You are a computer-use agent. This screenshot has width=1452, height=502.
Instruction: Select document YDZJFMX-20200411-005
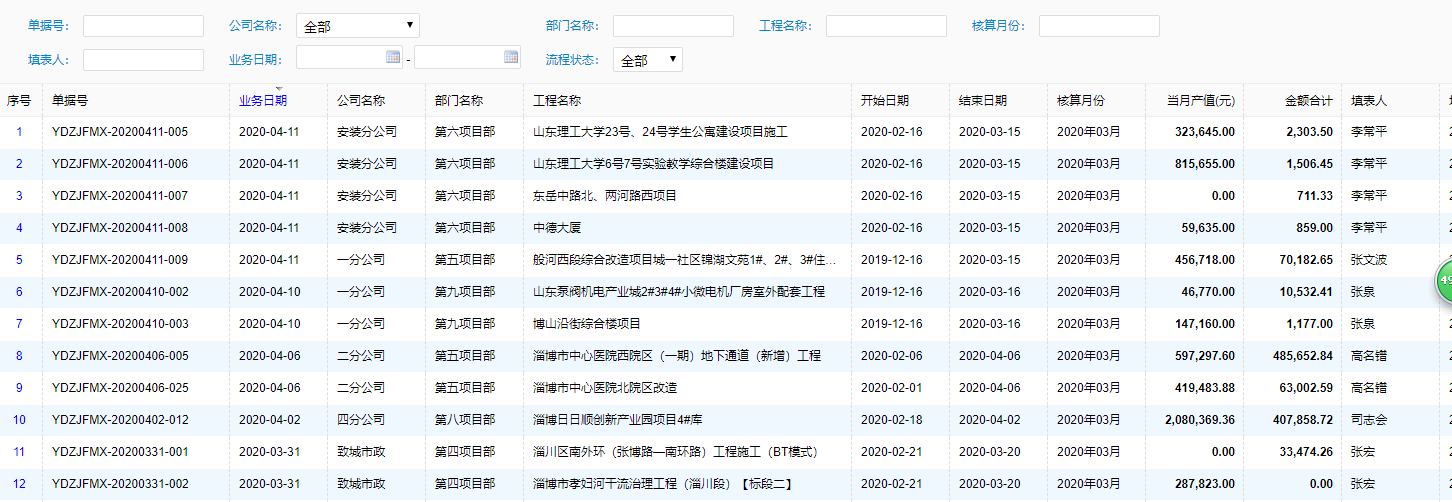coord(120,132)
